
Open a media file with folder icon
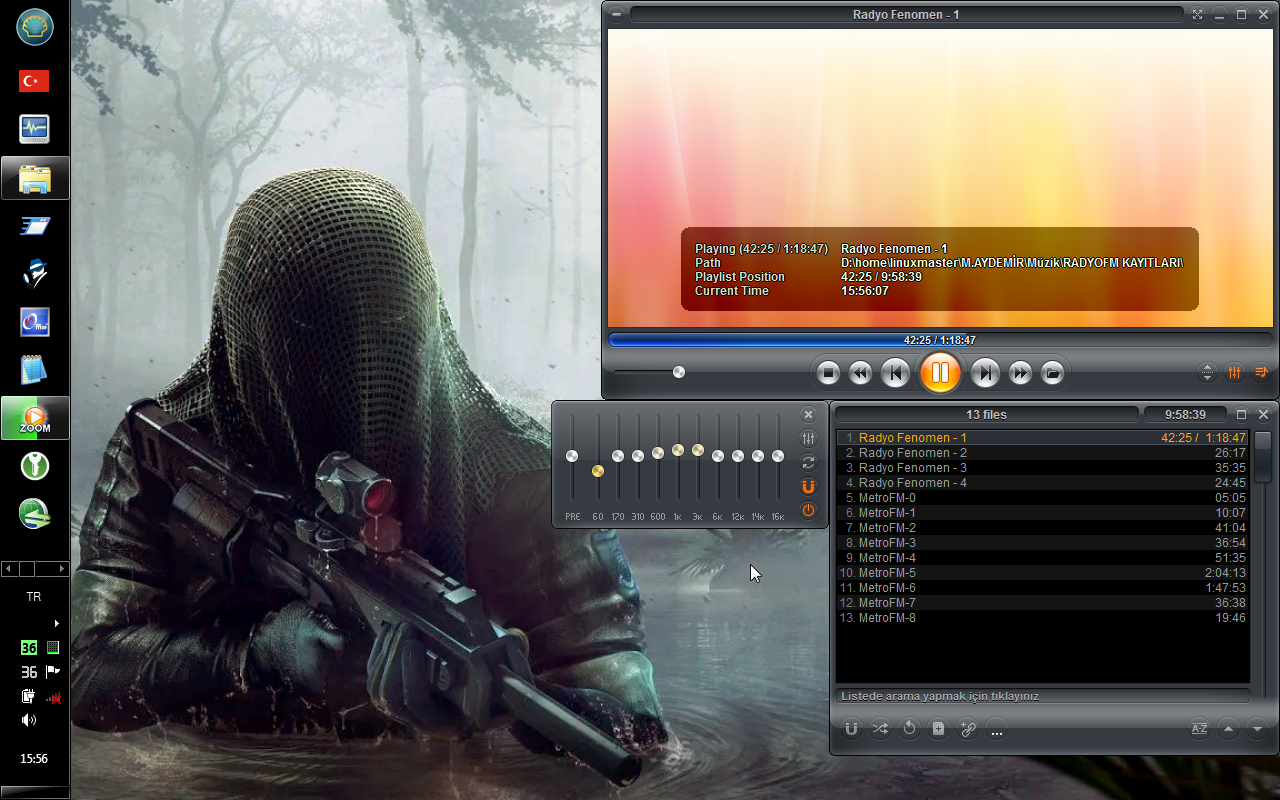click(x=1052, y=373)
